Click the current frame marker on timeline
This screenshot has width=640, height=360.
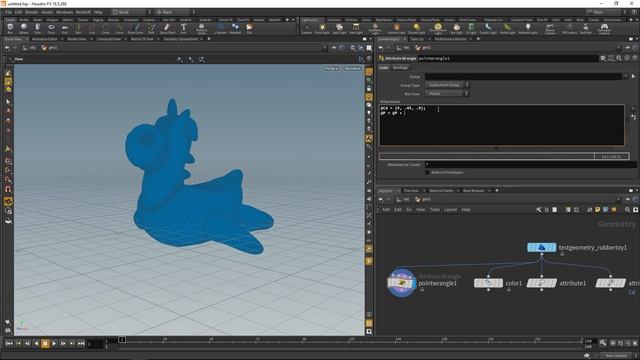pos(122,340)
